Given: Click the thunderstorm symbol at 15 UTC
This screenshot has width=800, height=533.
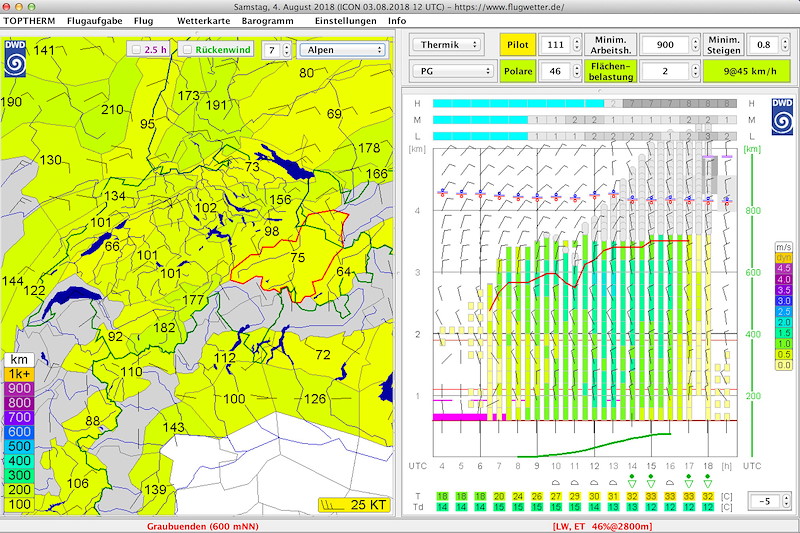Looking at the screenshot, I should click(651, 481).
